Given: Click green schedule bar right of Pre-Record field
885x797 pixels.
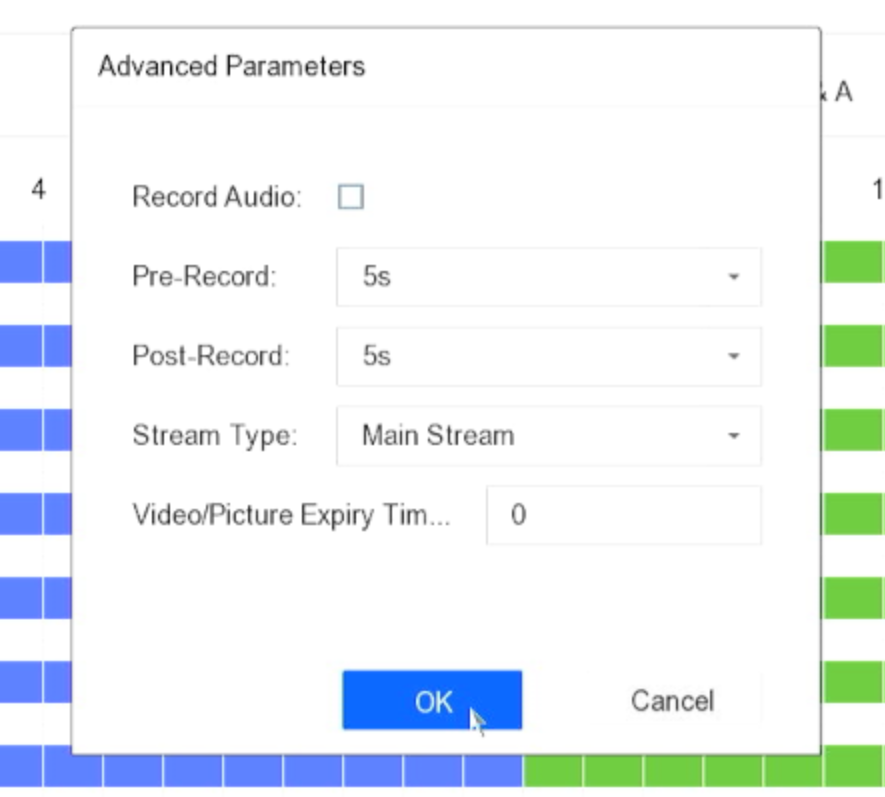Looking at the screenshot, I should [x=853, y=263].
